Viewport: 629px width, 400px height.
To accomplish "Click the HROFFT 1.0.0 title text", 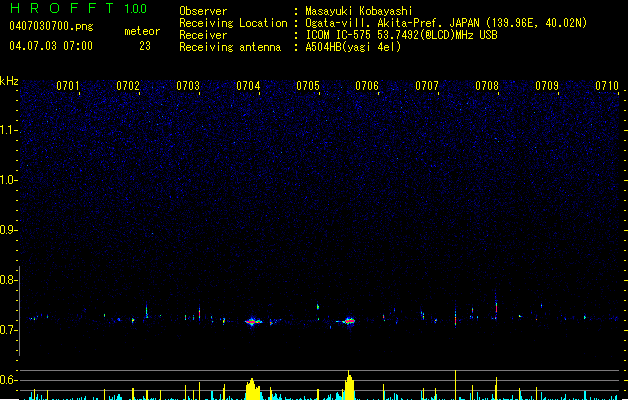I will click(x=78, y=8).
